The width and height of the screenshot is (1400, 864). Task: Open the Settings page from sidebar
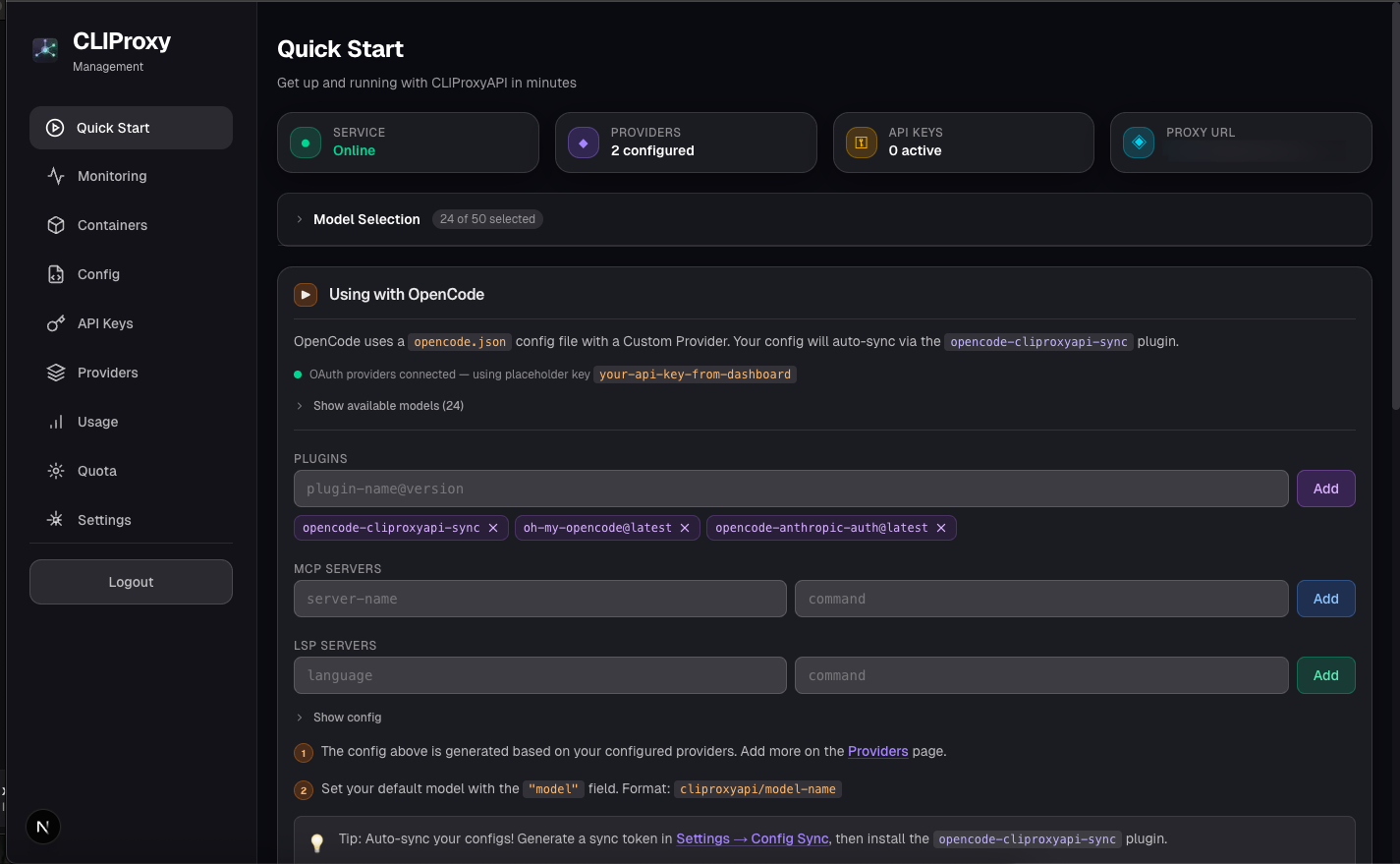[x=131, y=520]
